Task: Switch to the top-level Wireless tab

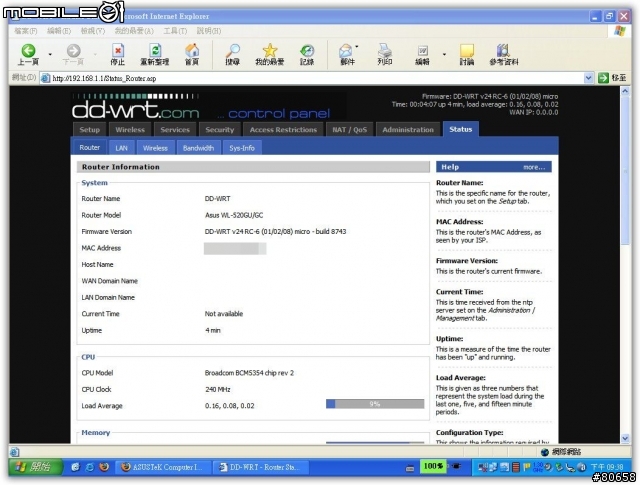Action: point(130,129)
